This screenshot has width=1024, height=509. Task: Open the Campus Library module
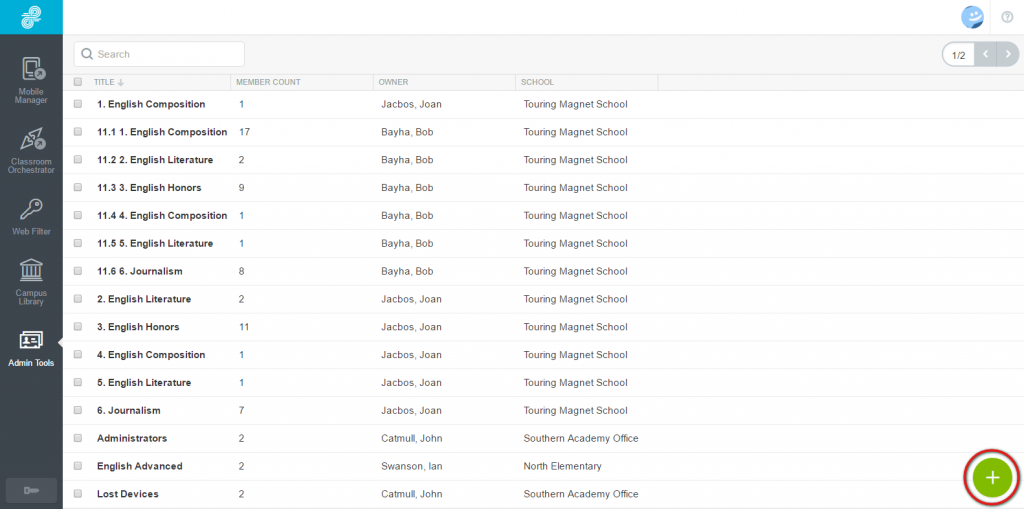click(x=31, y=282)
